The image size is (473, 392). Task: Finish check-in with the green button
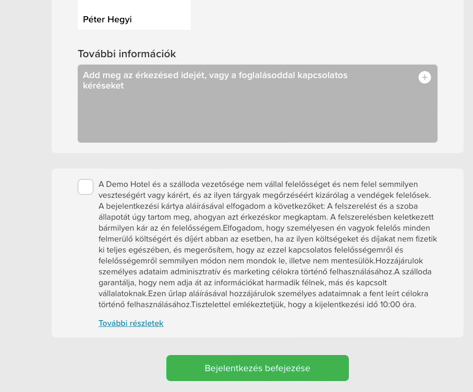point(257,368)
